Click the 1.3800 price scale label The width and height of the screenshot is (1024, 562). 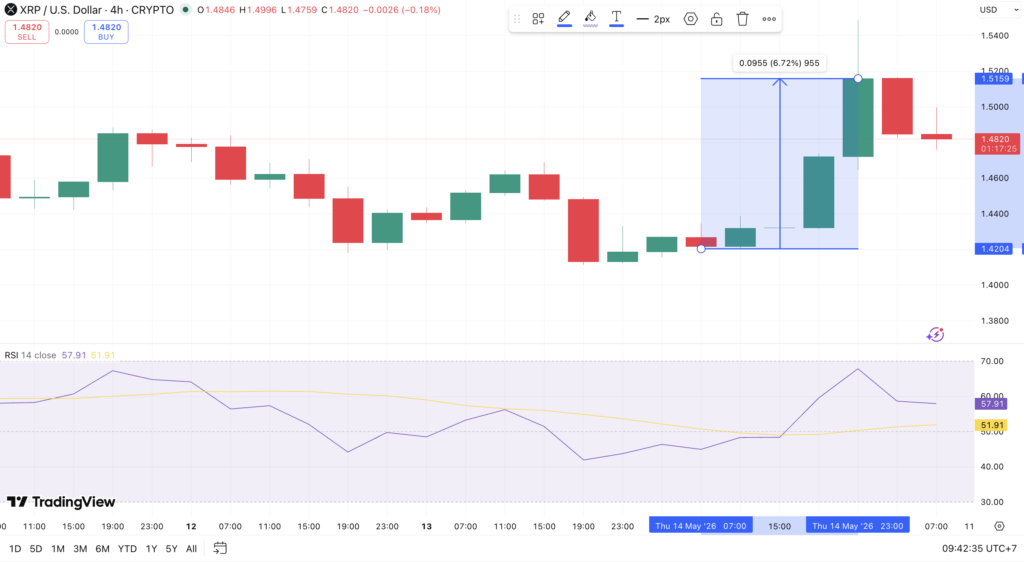[994, 320]
